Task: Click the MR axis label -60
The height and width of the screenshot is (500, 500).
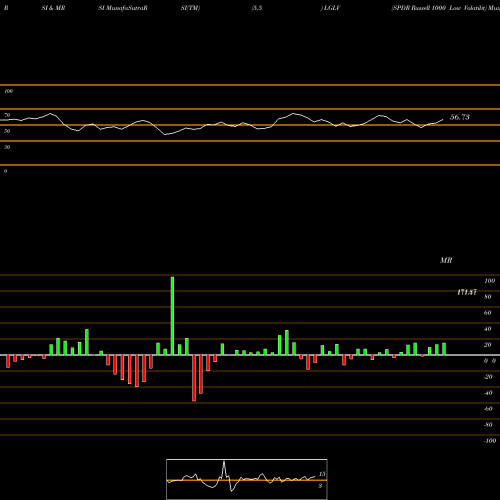Action: click(x=488, y=409)
